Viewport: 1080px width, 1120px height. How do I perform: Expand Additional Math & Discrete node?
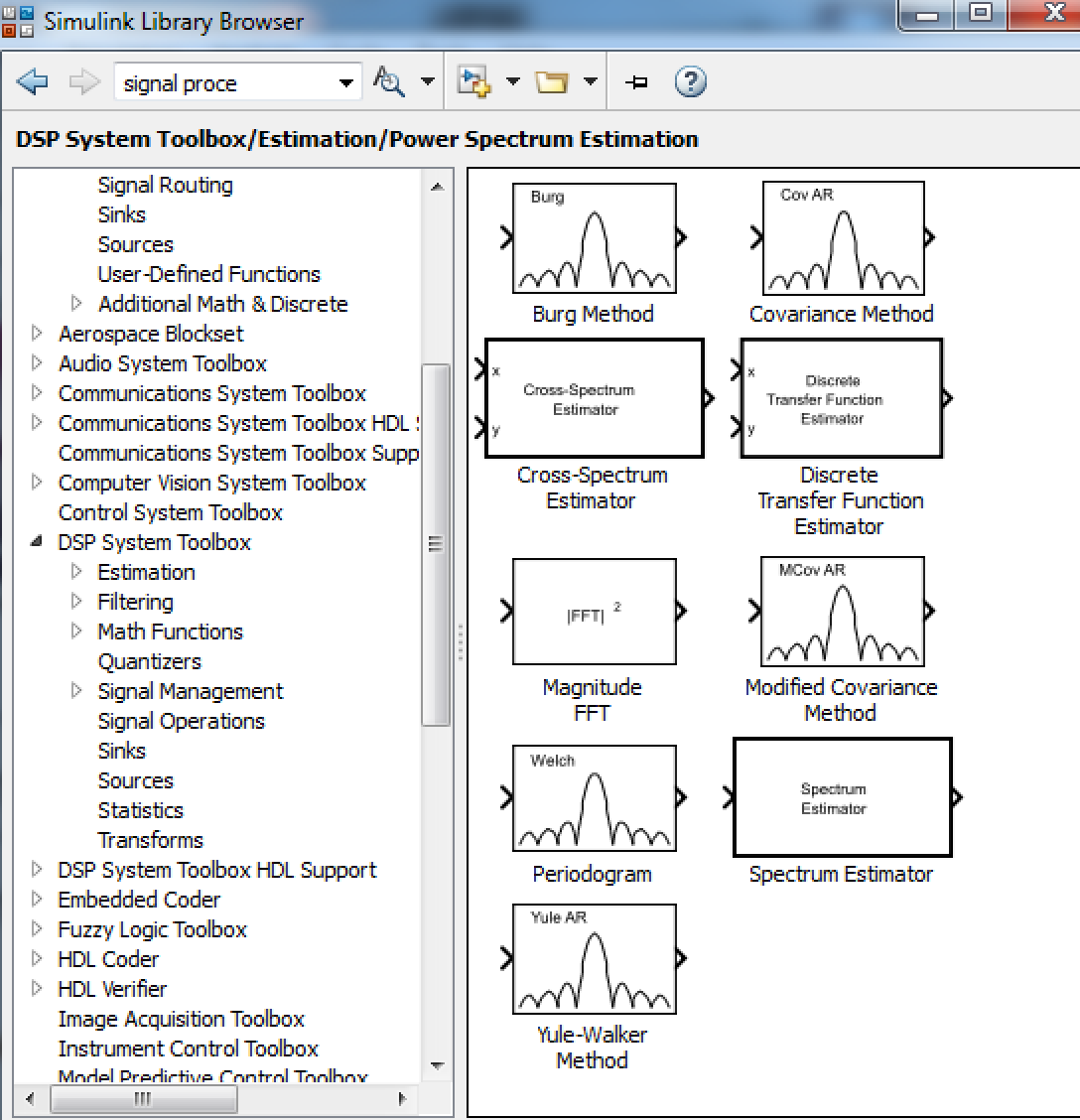(x=76, y=304)
